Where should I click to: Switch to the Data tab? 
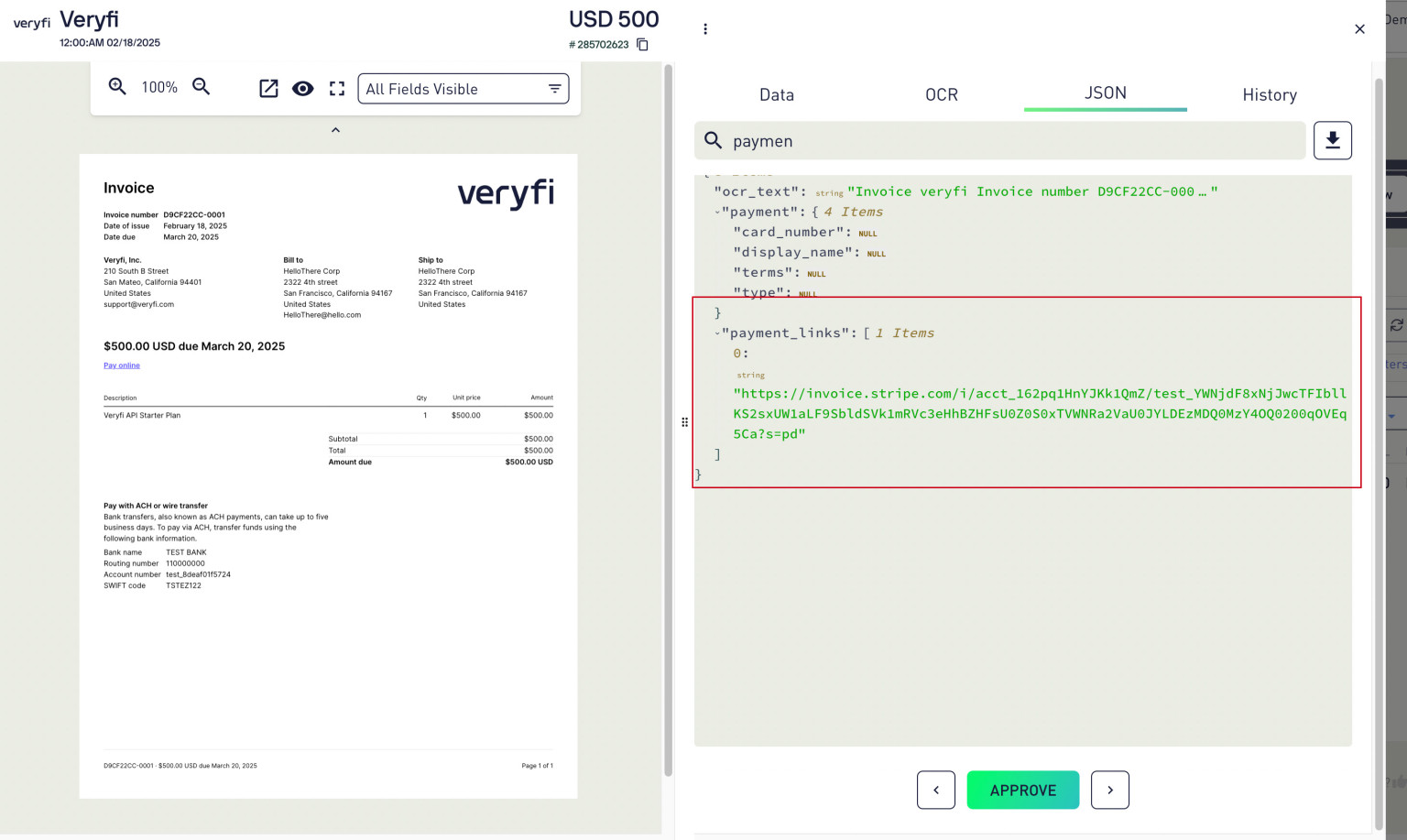[x=776, y=94]
